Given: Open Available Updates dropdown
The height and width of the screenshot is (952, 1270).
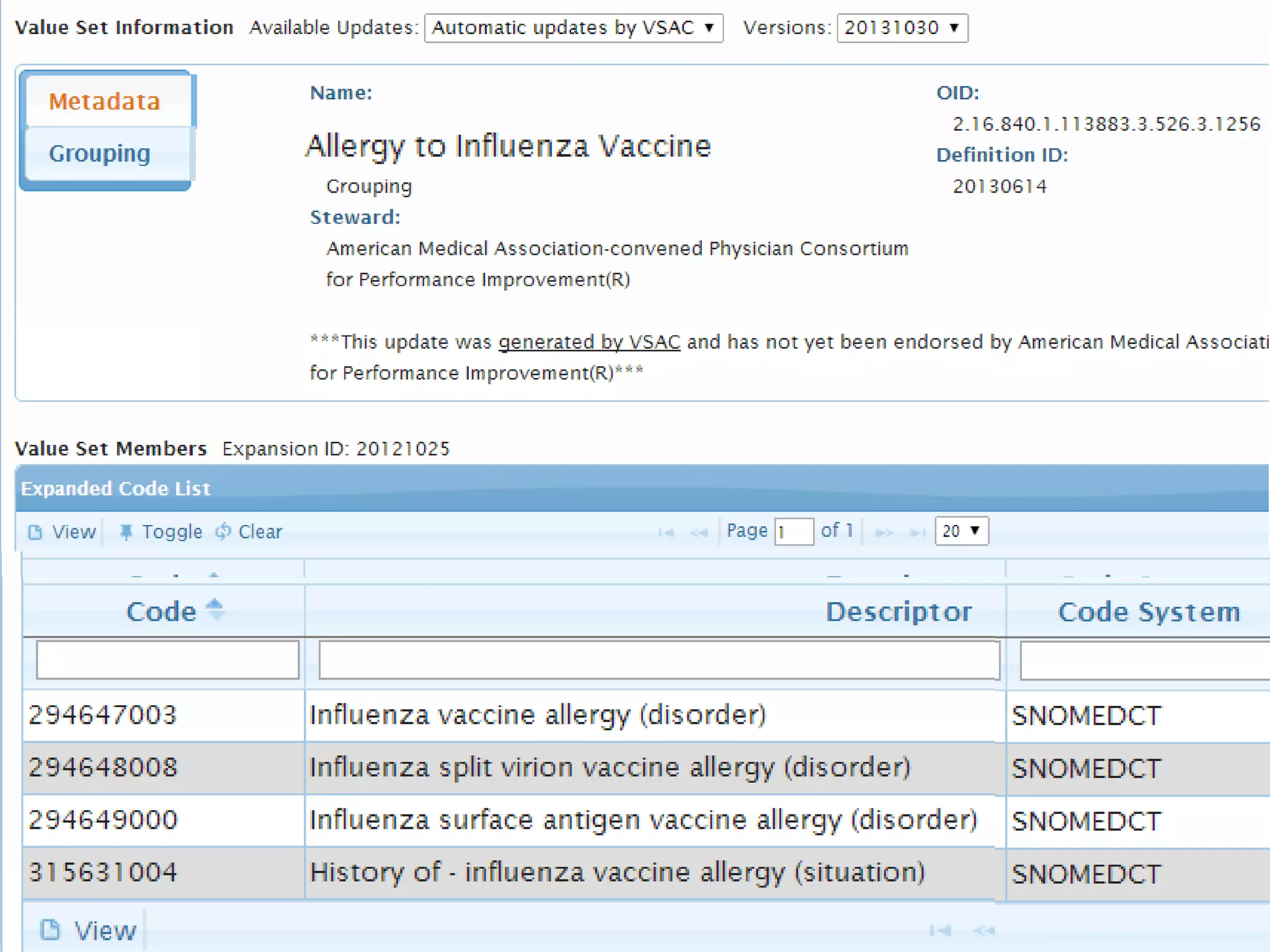Looking at the screenshot, I should [573, 28].
